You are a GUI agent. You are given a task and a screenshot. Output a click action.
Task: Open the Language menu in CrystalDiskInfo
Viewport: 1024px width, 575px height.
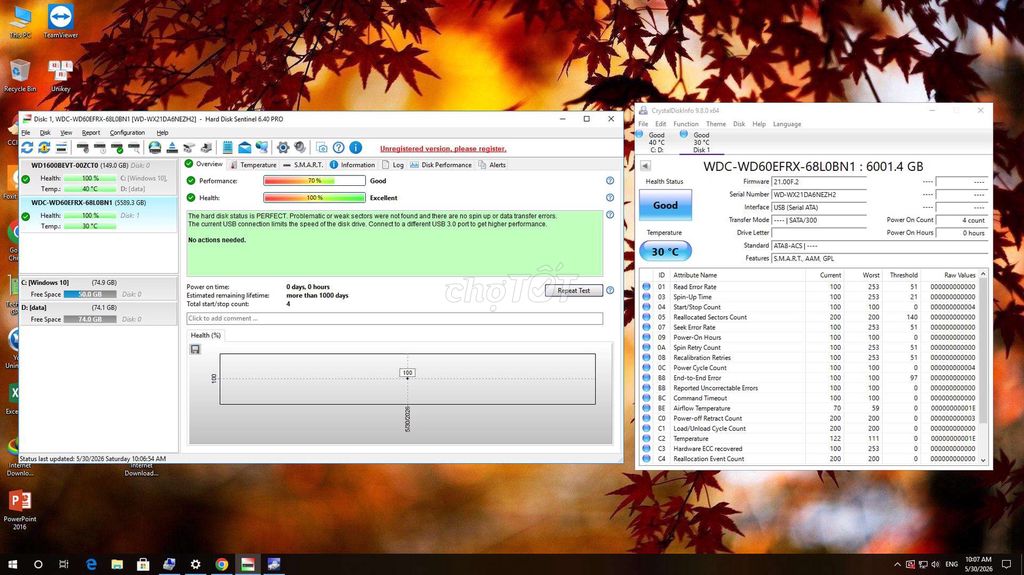pos(786,124)
